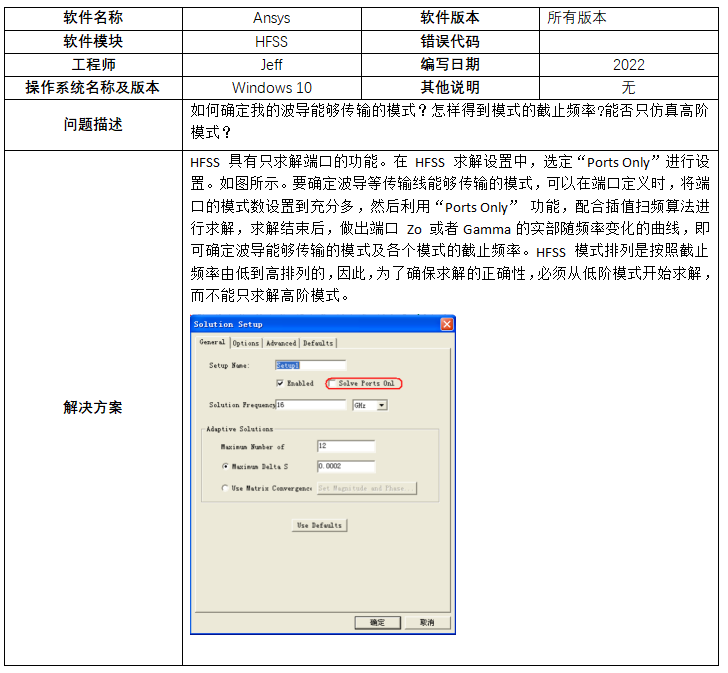Click the 确定 confirm button
Screen dimensions: 728x673
coord(377,622)
